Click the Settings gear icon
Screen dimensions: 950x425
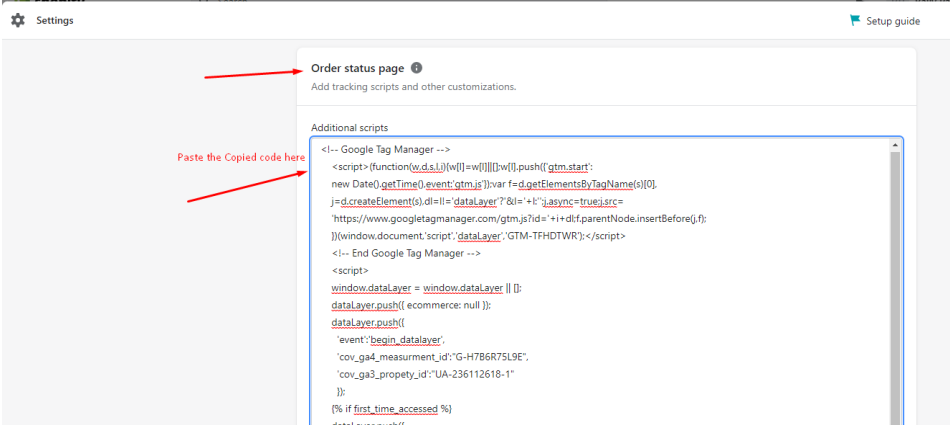(x=18, y=21)
